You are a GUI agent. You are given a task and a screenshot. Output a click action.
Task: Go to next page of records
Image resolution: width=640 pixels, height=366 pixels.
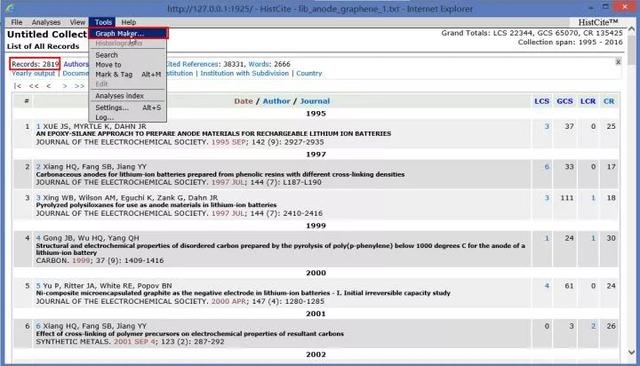click(64, 86)
